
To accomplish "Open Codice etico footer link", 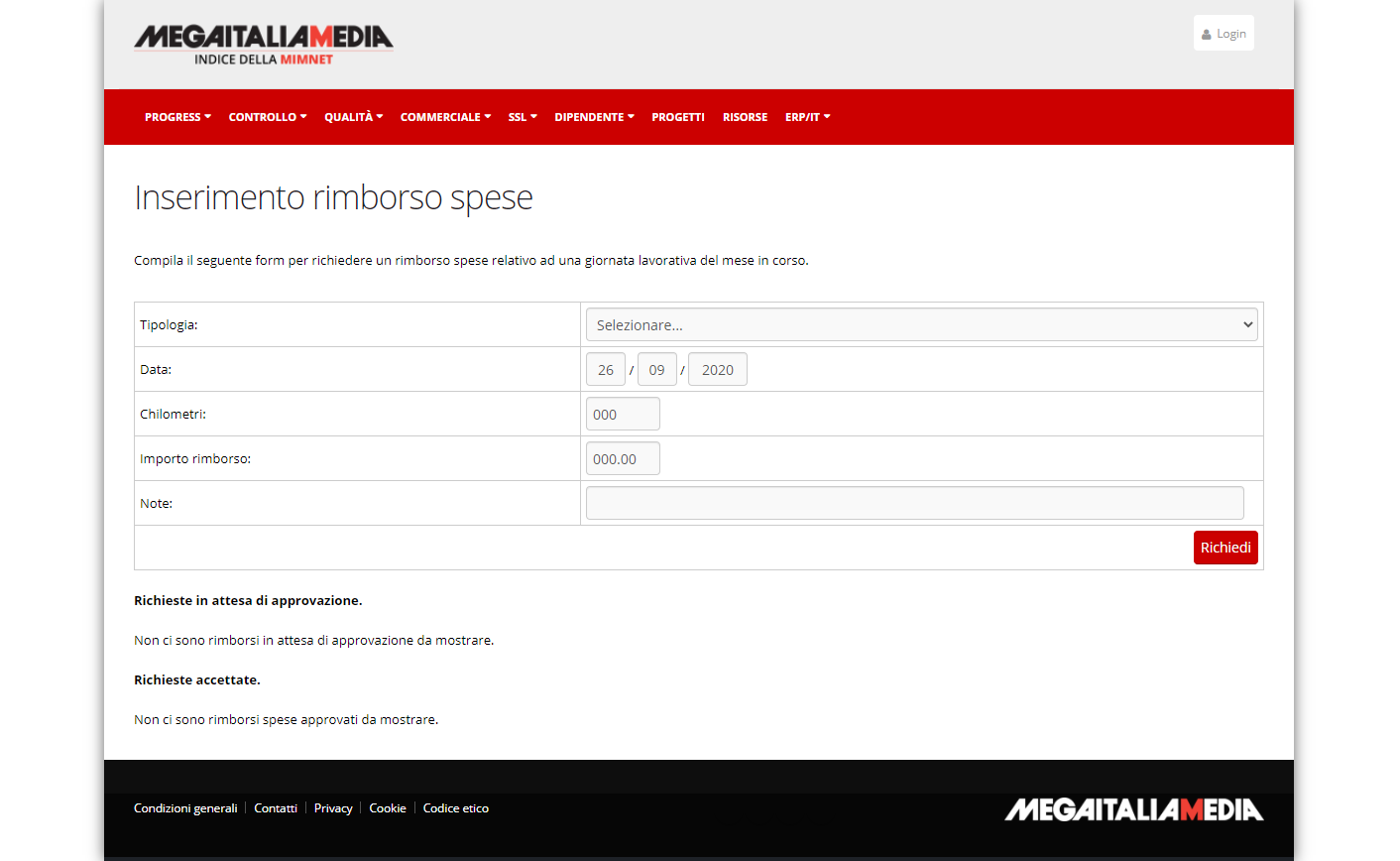I will coord(456,808).
